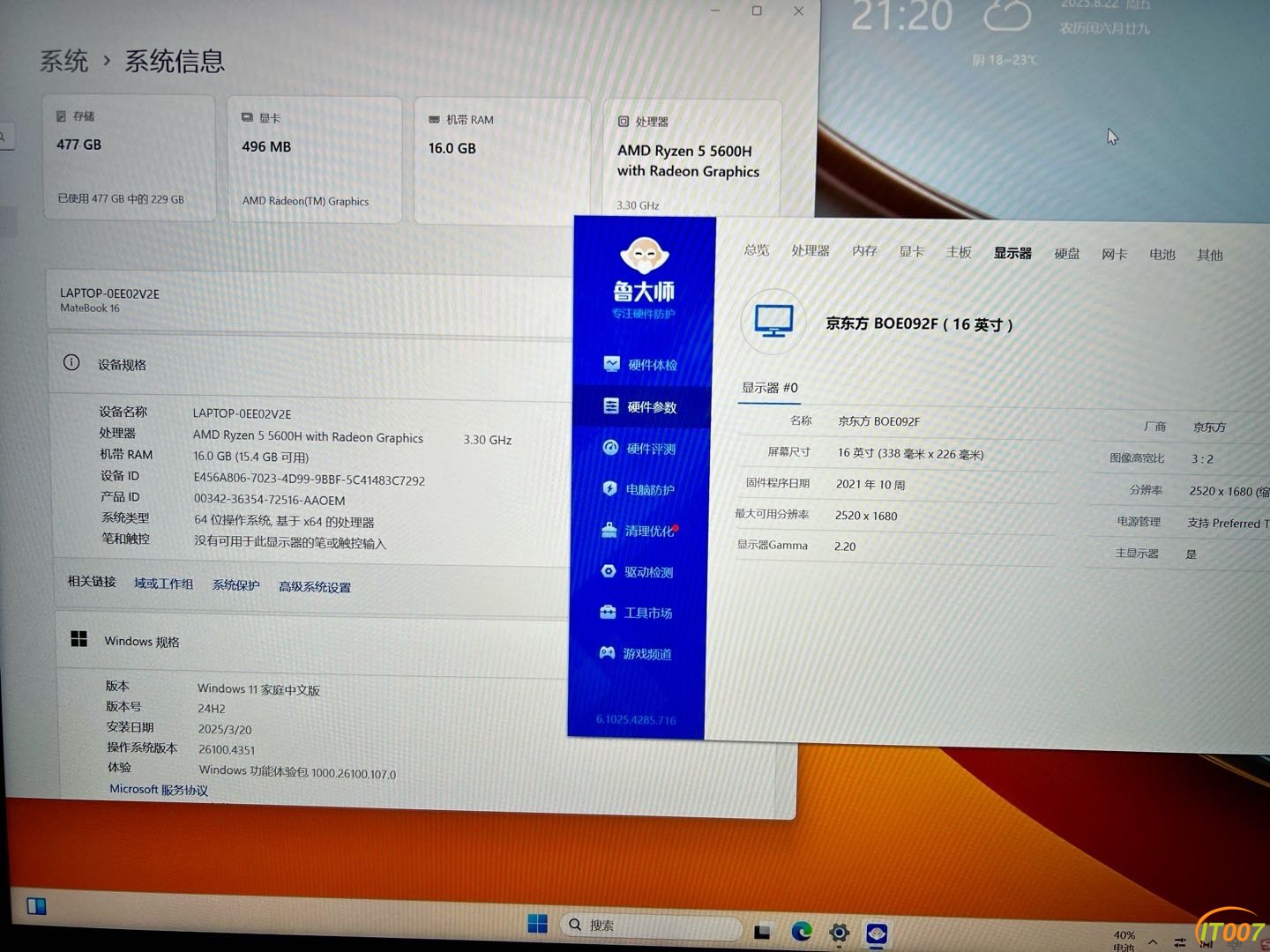This screenshot has width=1270, height=952.
Task: Switch to 内存 tab
Action: [x=864, y=251]
